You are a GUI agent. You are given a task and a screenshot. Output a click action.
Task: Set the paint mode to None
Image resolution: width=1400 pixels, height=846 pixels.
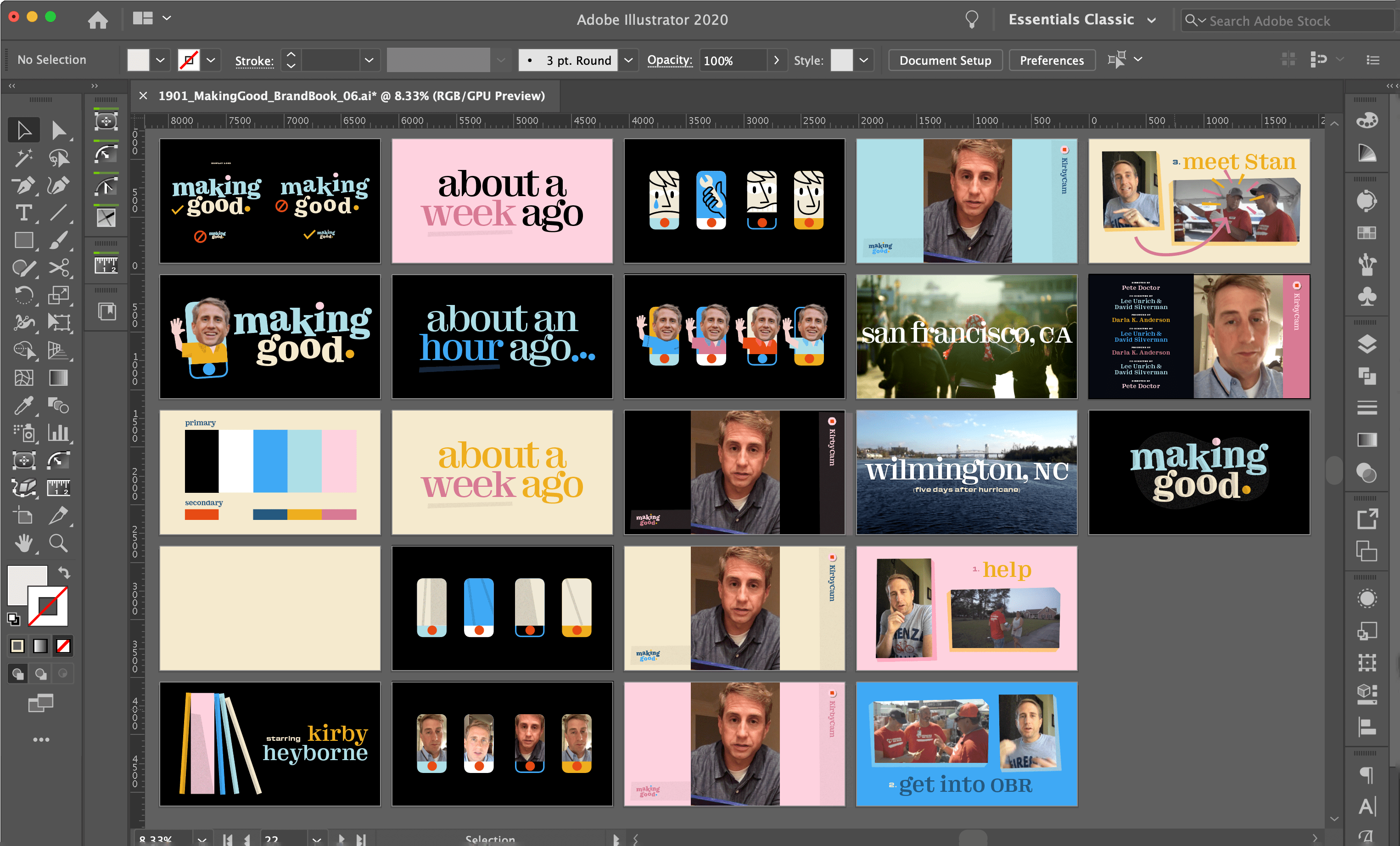[63, 646]
